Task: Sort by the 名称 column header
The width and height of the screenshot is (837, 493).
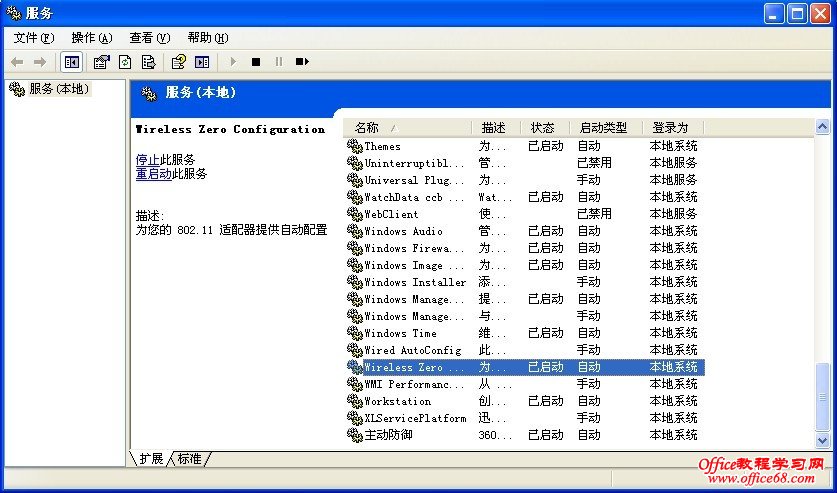Action: (x=407, y=128)
